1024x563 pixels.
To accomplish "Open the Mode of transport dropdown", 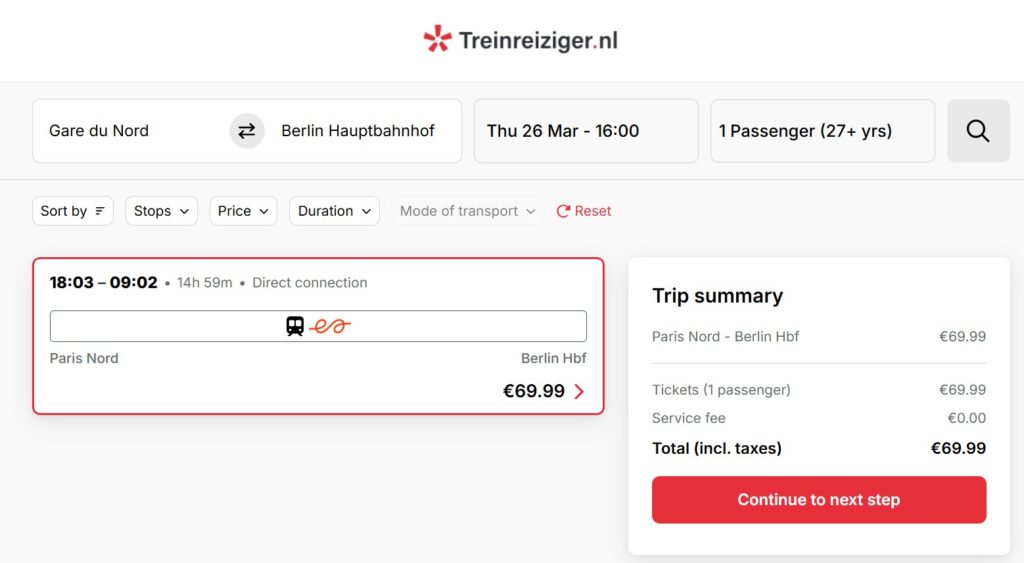I will [x=467, y=211].
